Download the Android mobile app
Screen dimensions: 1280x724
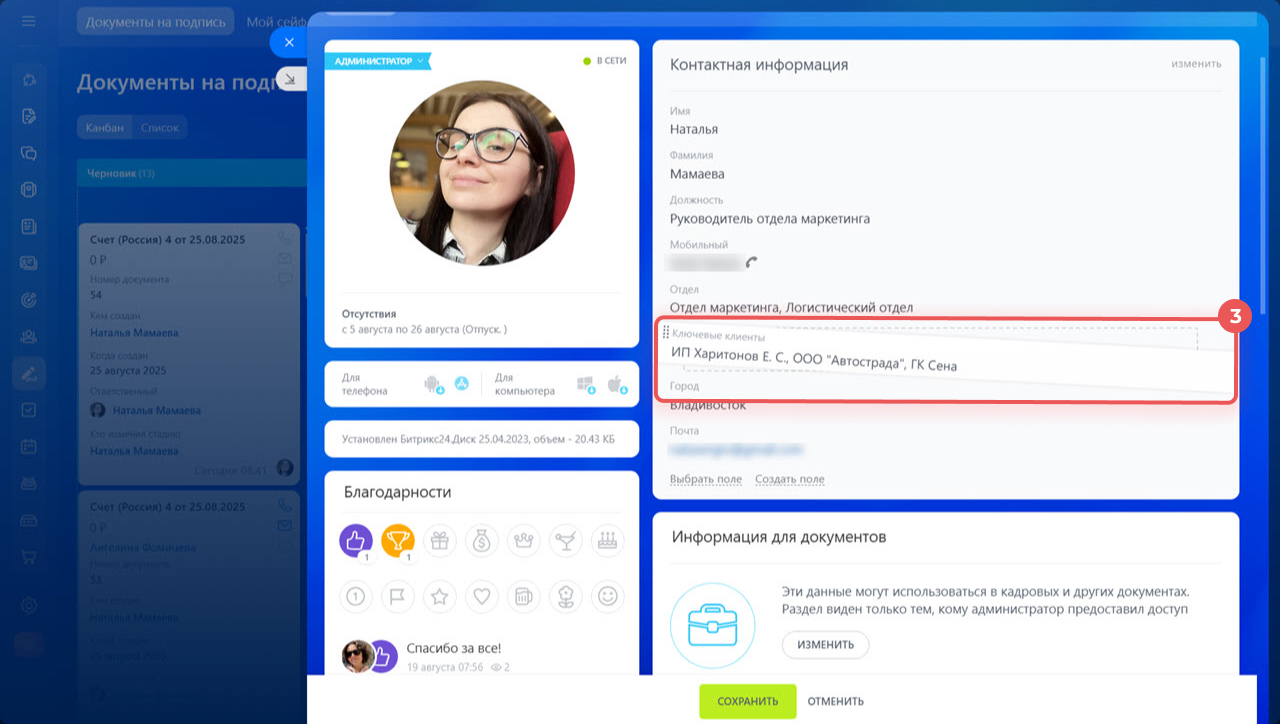433,384
